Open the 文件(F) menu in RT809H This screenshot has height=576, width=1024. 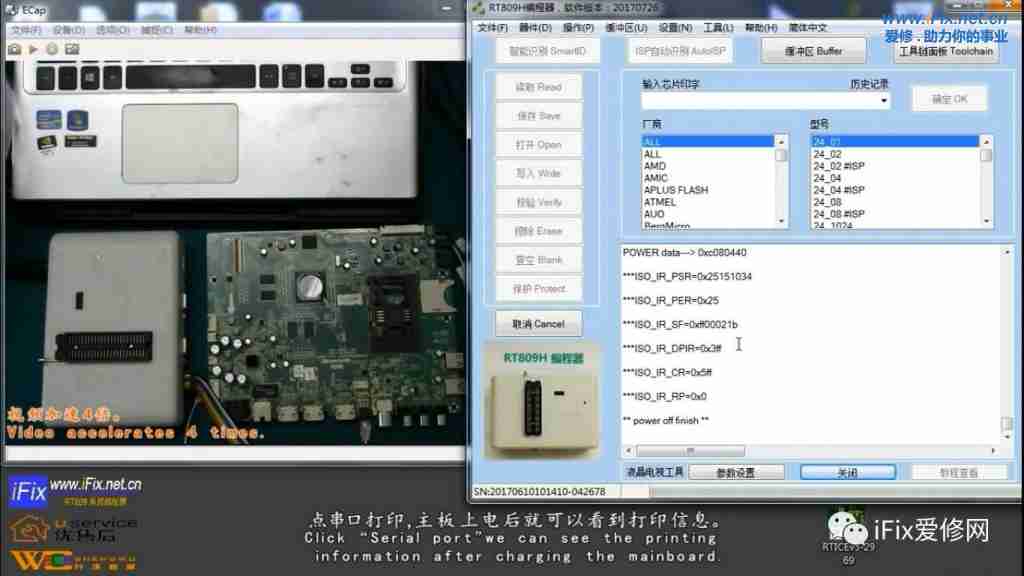[487, 28]
